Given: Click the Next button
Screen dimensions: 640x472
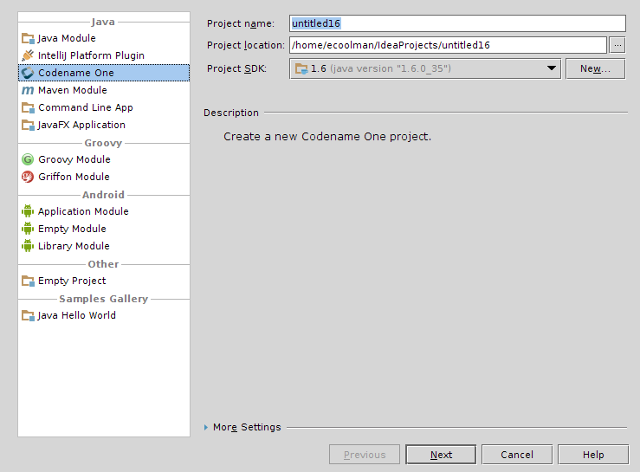Looking at the screenshot, I should click(441, 455).
